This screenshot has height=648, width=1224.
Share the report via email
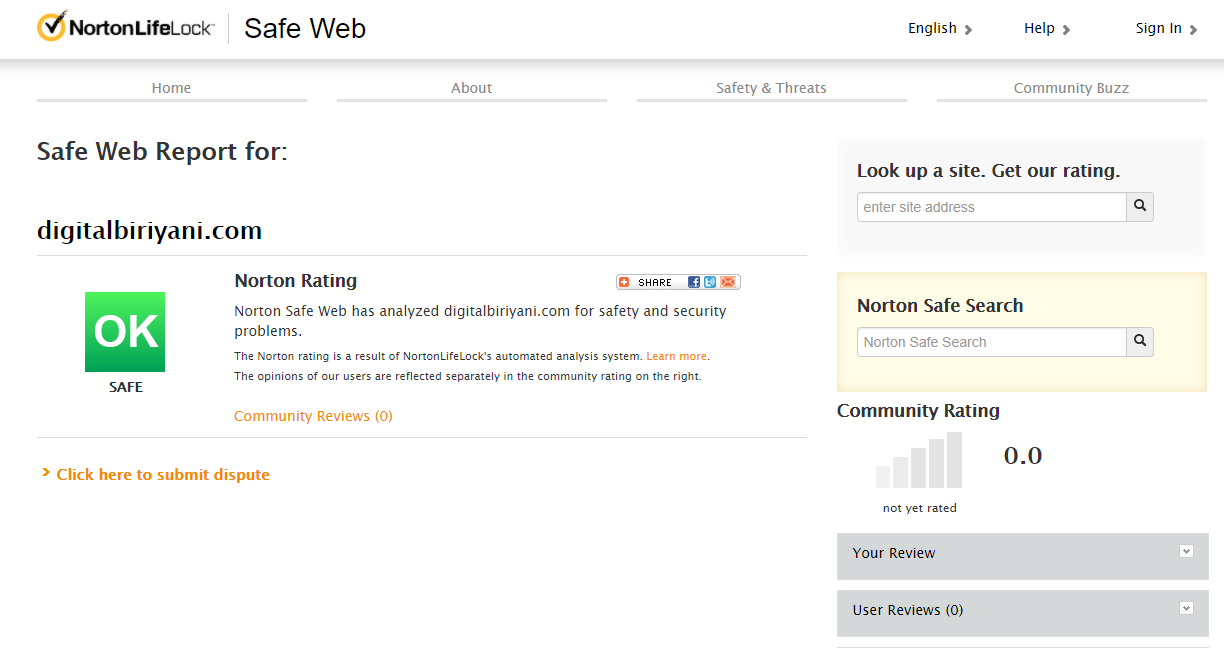click(x=727, y=282)
